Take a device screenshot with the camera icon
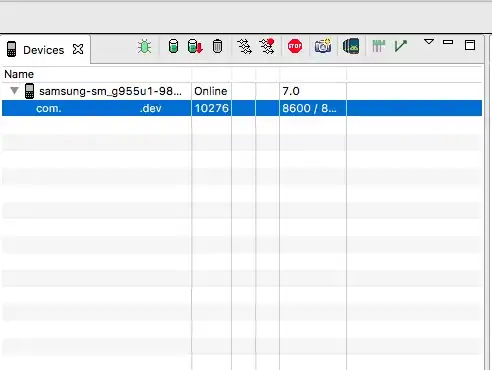The height and width of the screenshot is (370, 492). [323, 46]
